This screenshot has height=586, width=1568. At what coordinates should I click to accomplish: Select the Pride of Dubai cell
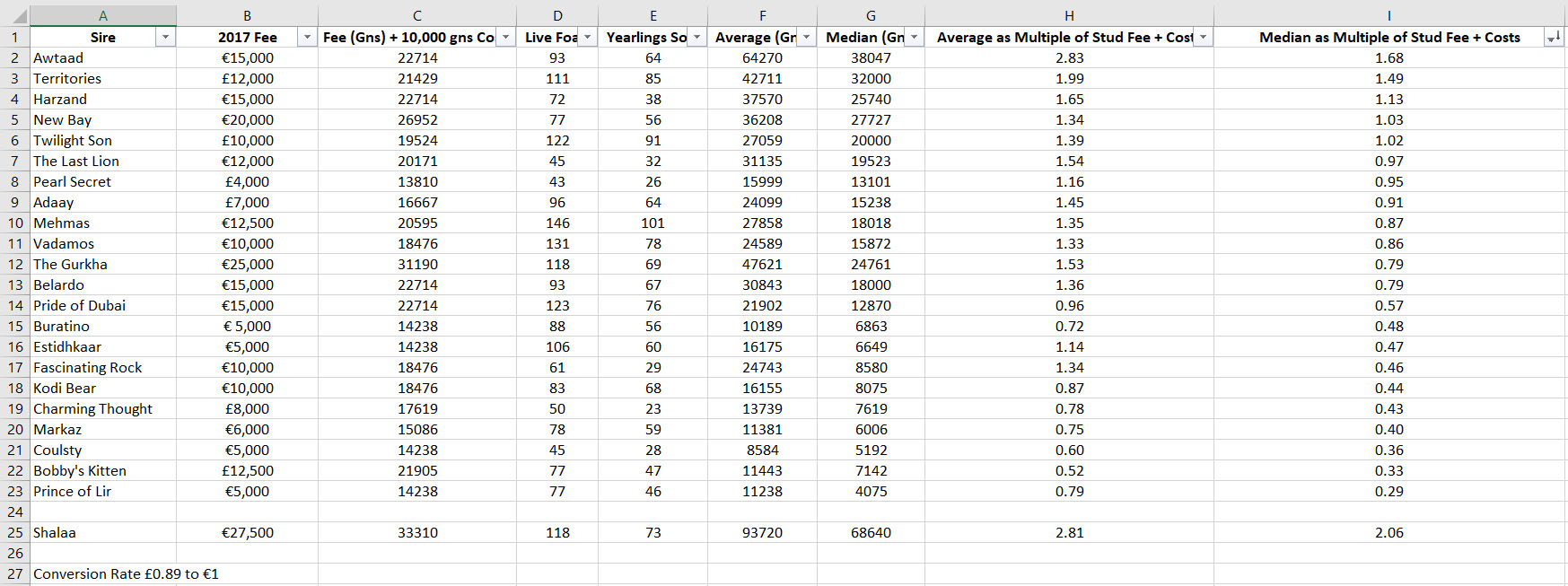pyautogui.click(x=103, y=305)
